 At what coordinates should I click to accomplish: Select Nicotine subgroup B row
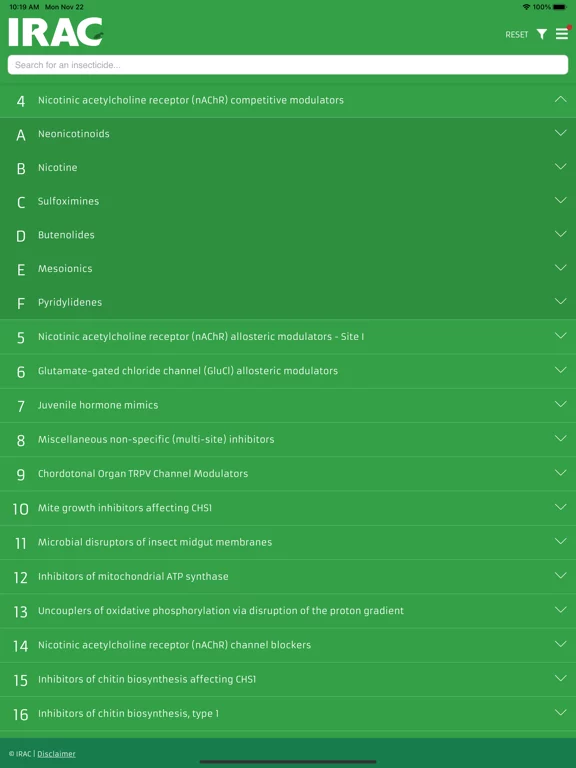tap(288, 168)
